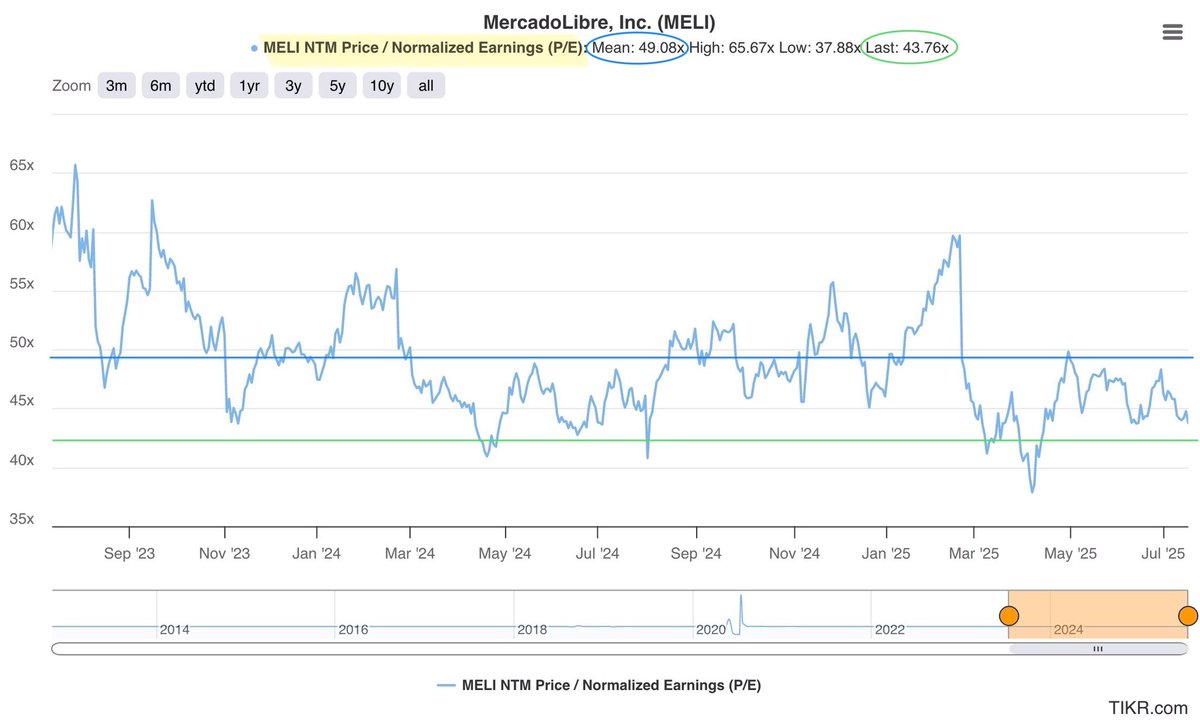Click the Mar '24 x-axis label
The width and height of the screenshot is (1200, 727).
click(409, 553)
